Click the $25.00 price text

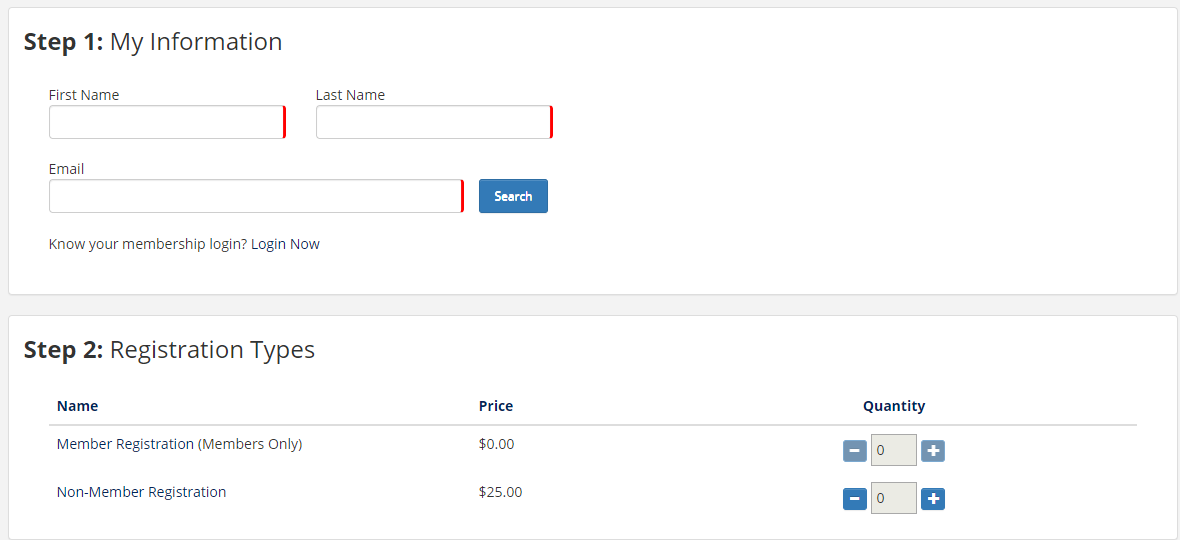(x=500, y=492)
